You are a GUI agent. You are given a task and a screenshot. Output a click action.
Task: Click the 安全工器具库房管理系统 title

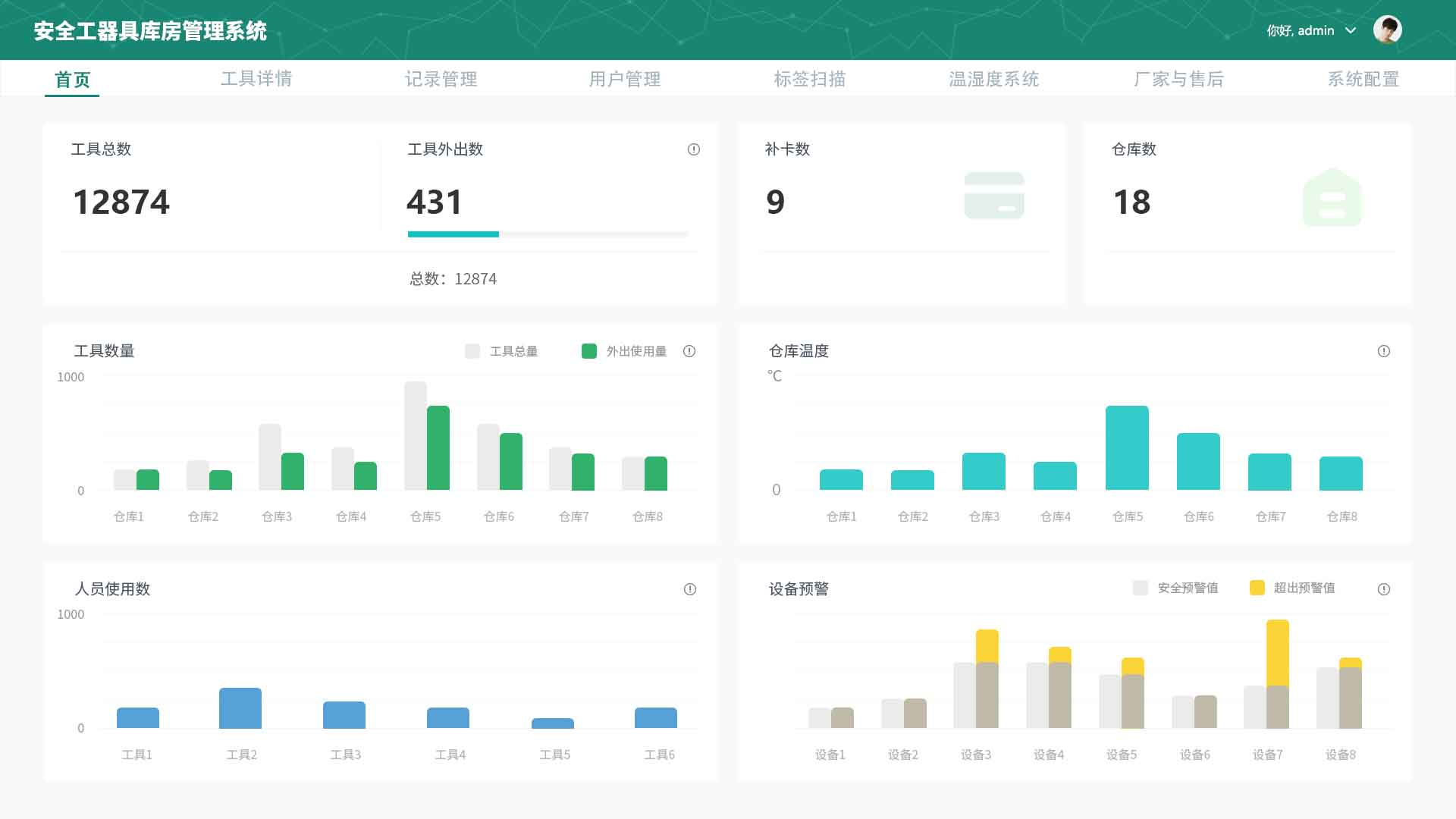pyautogui.click(x=150, y=31)
